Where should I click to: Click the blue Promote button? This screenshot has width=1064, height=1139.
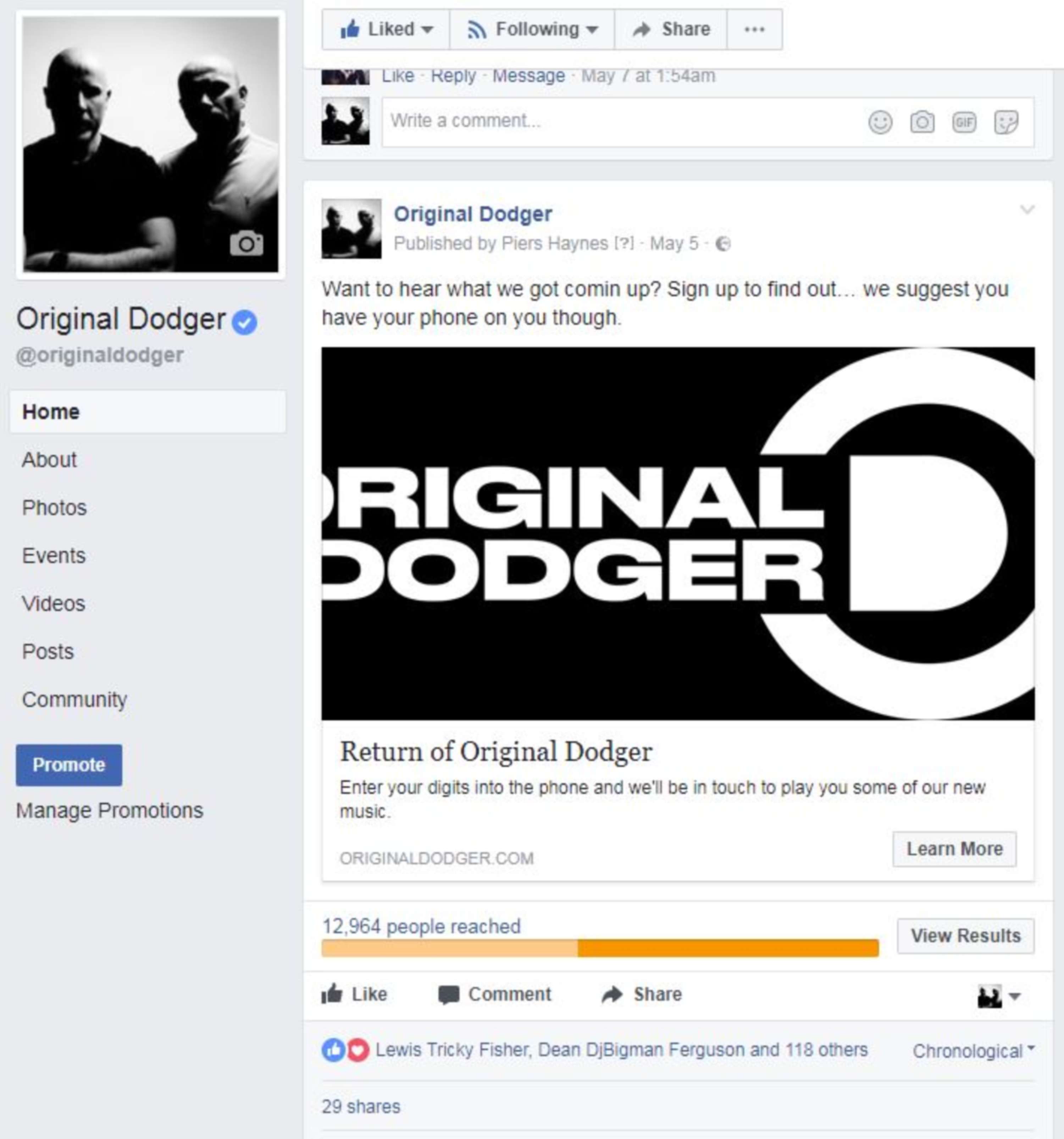pyautogui.click(x=69, y=765)
